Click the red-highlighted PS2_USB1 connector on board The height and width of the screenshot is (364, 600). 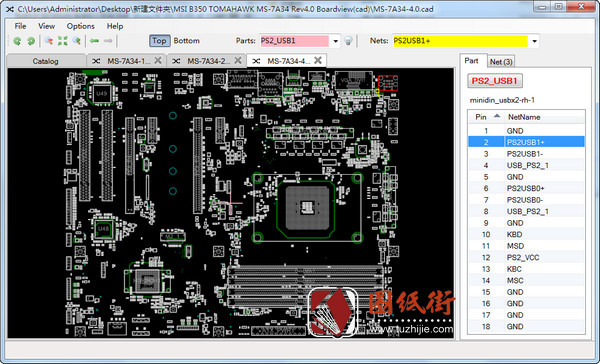[388, 83]
